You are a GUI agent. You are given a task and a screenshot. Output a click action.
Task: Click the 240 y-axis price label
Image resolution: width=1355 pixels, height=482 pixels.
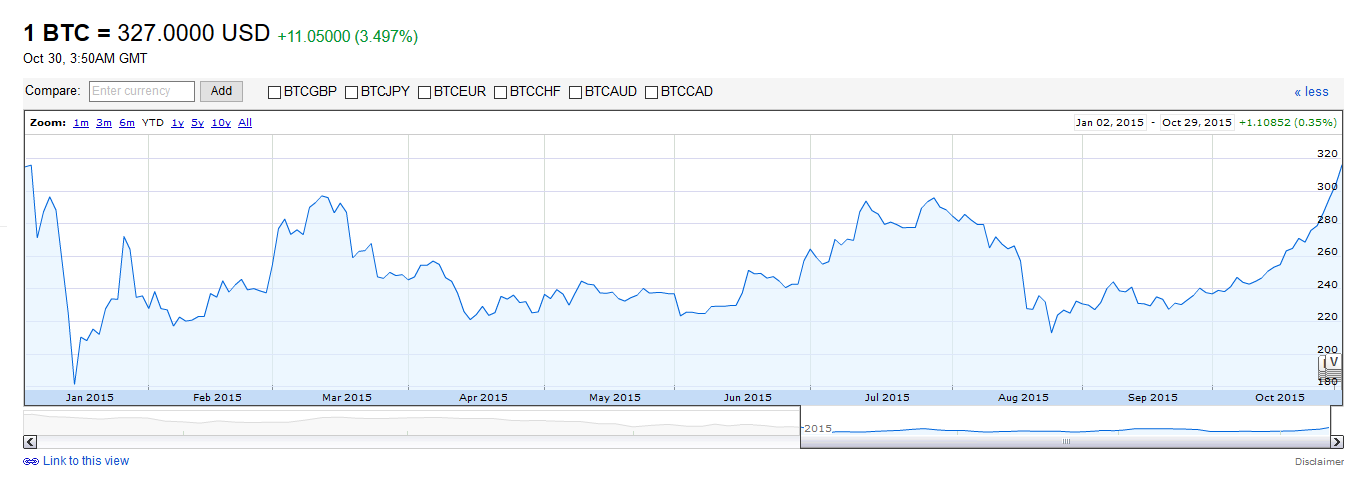pyautogui.click(x=1328, y=284)
